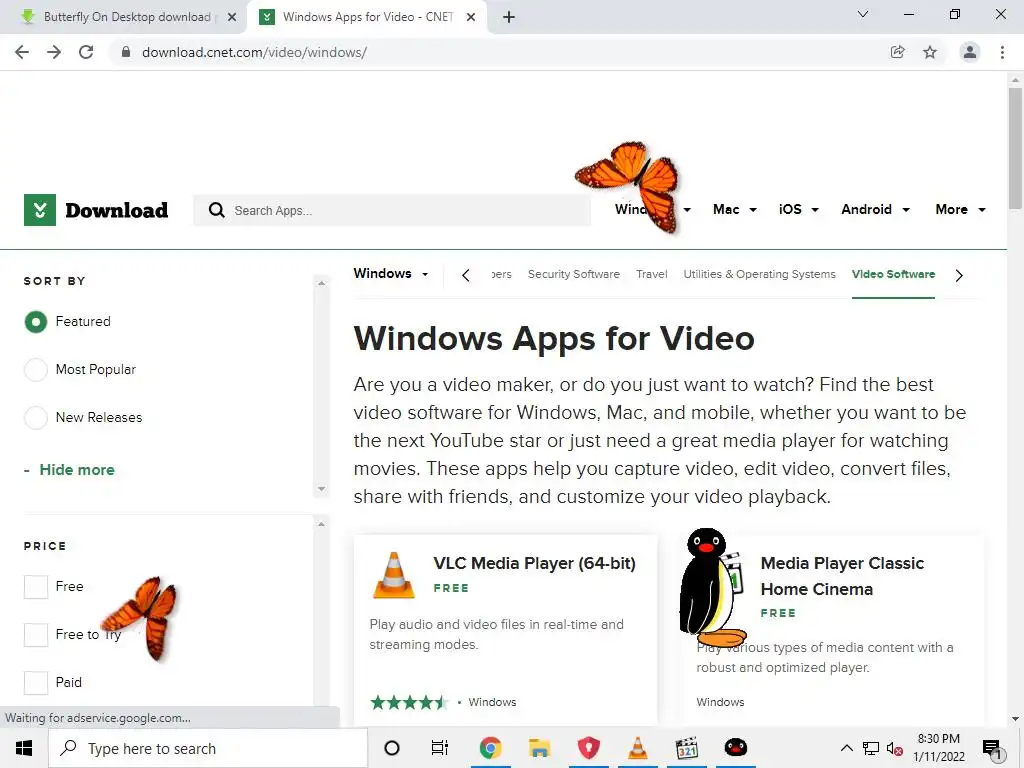Open the penguin app in the taskbar

pyautogui.click(x=736, y=748)
